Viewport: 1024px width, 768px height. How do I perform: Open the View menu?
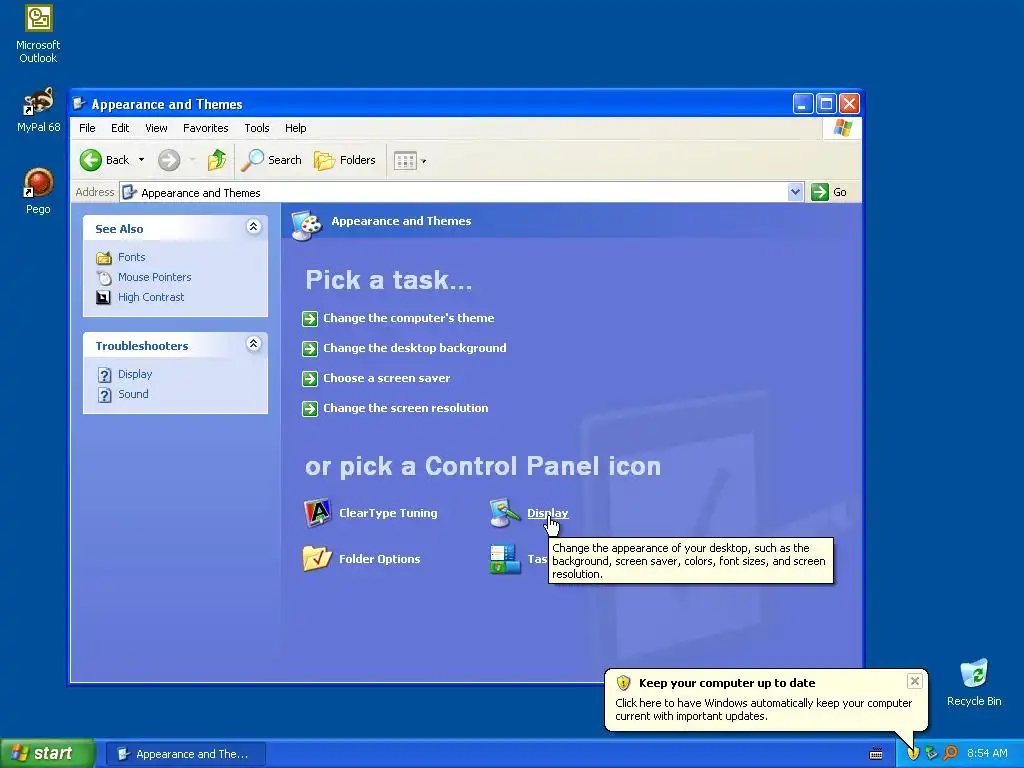[x=156, y=128]
